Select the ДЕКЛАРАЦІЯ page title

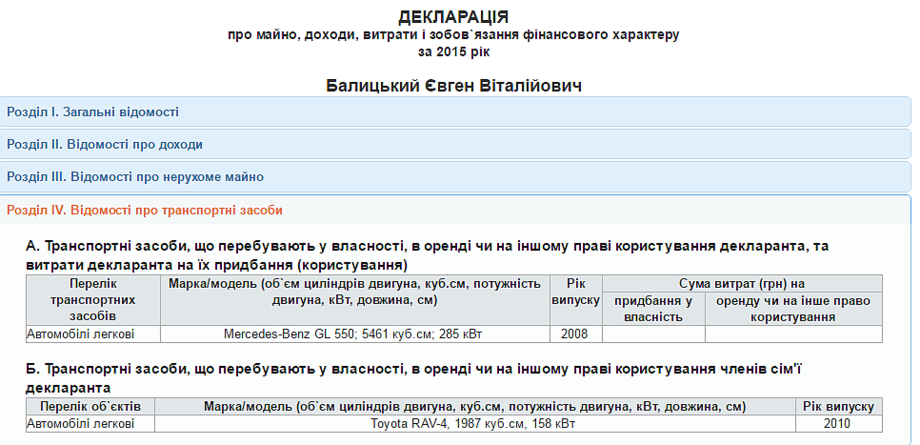pos(454,16)
